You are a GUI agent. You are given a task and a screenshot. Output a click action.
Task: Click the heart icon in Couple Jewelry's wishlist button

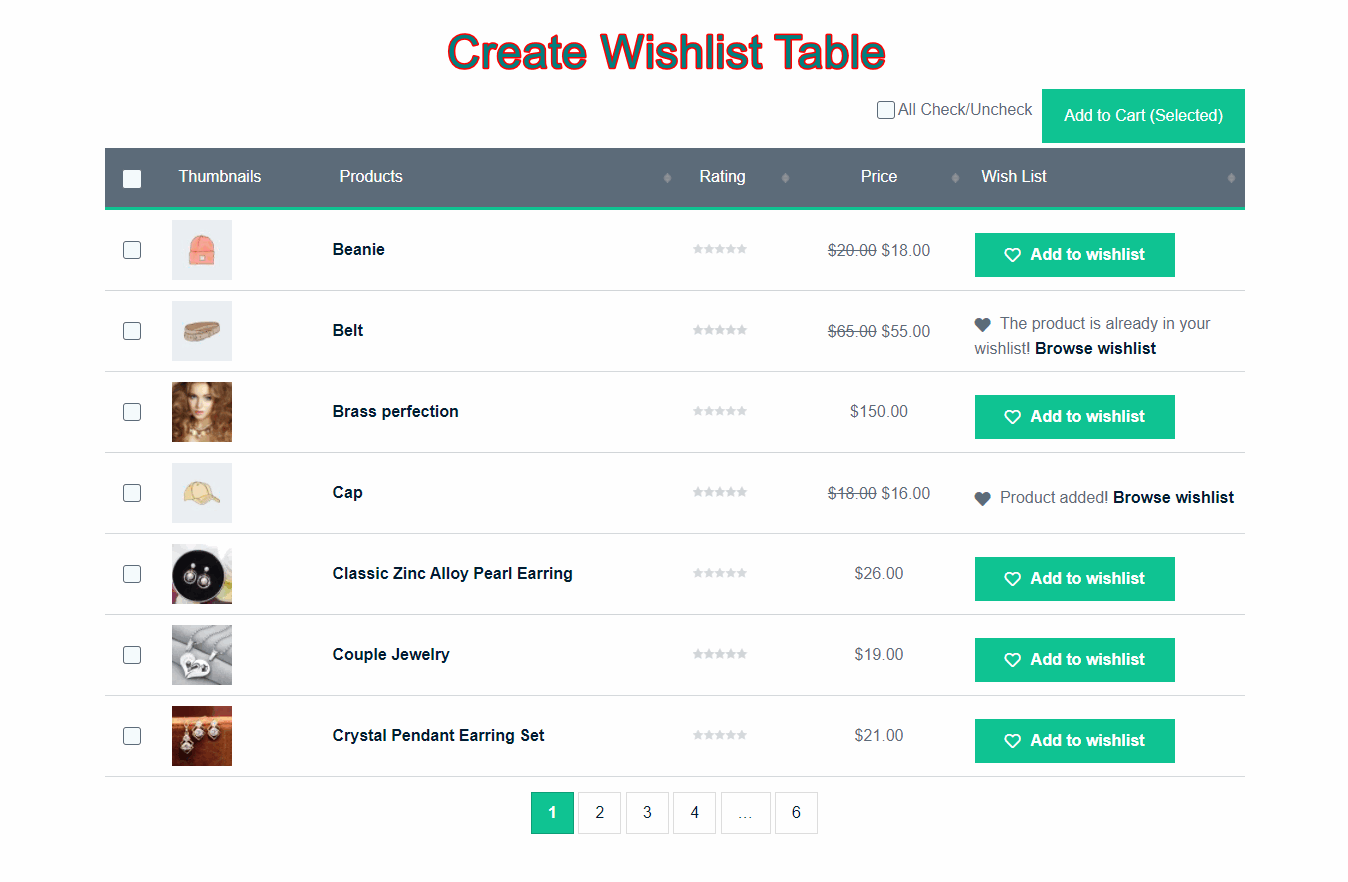(1012, 660)
